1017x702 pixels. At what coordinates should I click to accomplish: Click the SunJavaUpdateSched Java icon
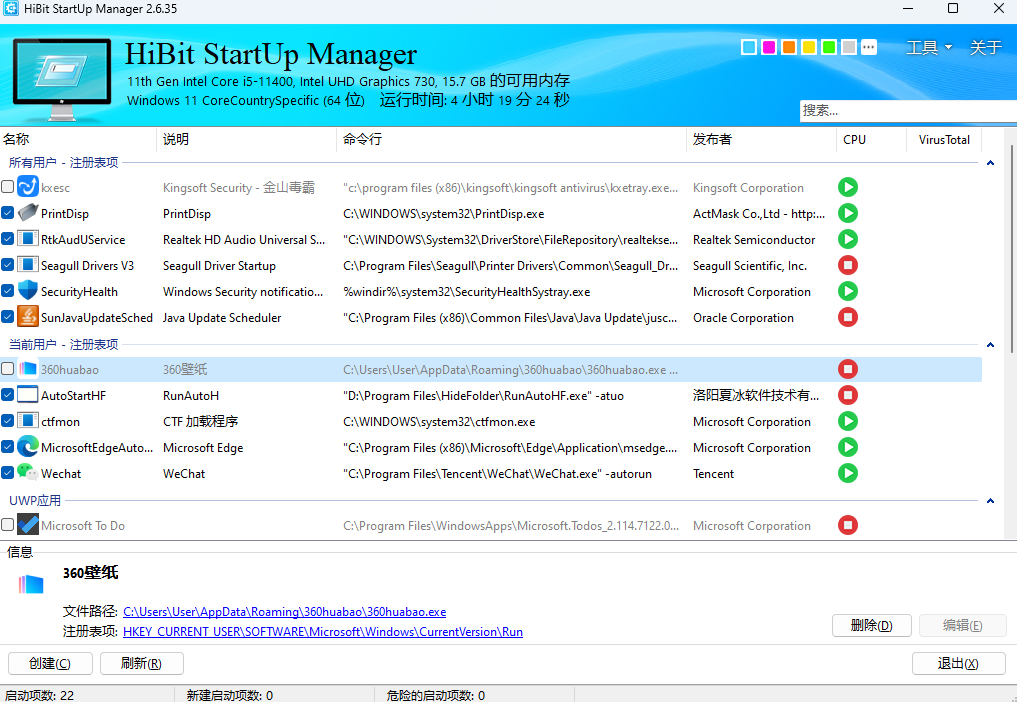[x=28, y=317]
